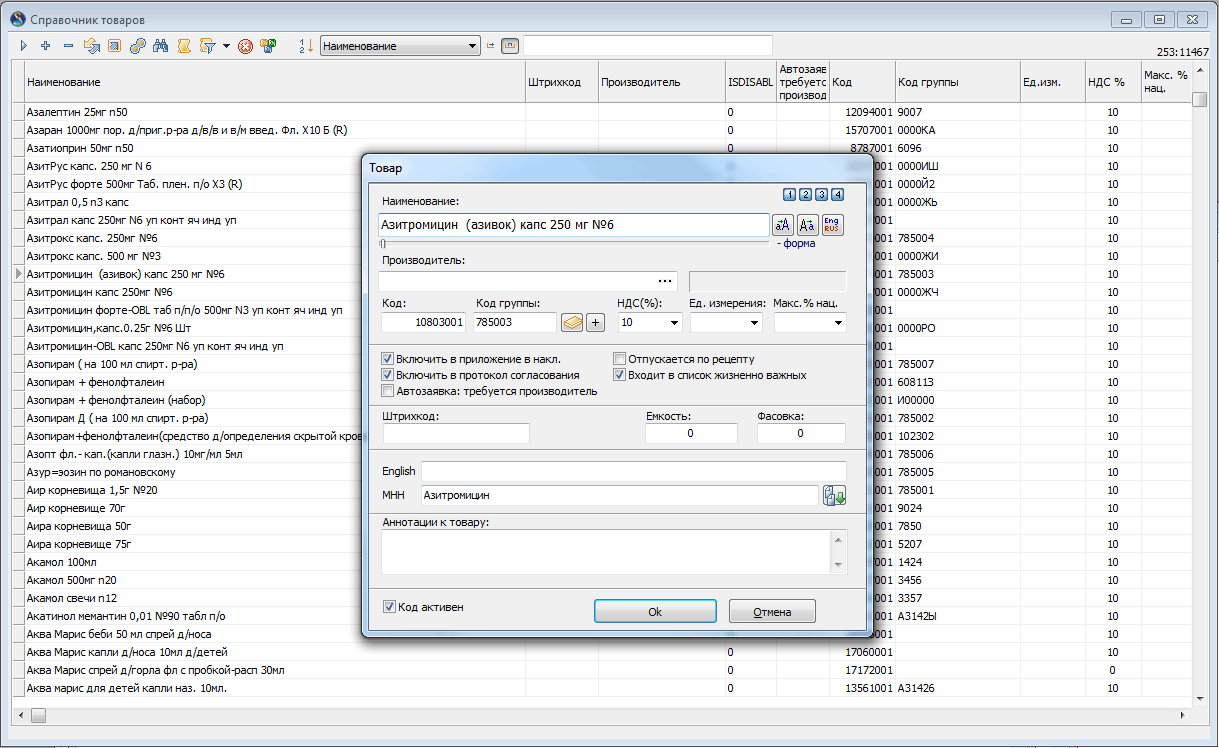
Task: Open manufacturer selection via ellipsis button
Action: tap(665, 281)
